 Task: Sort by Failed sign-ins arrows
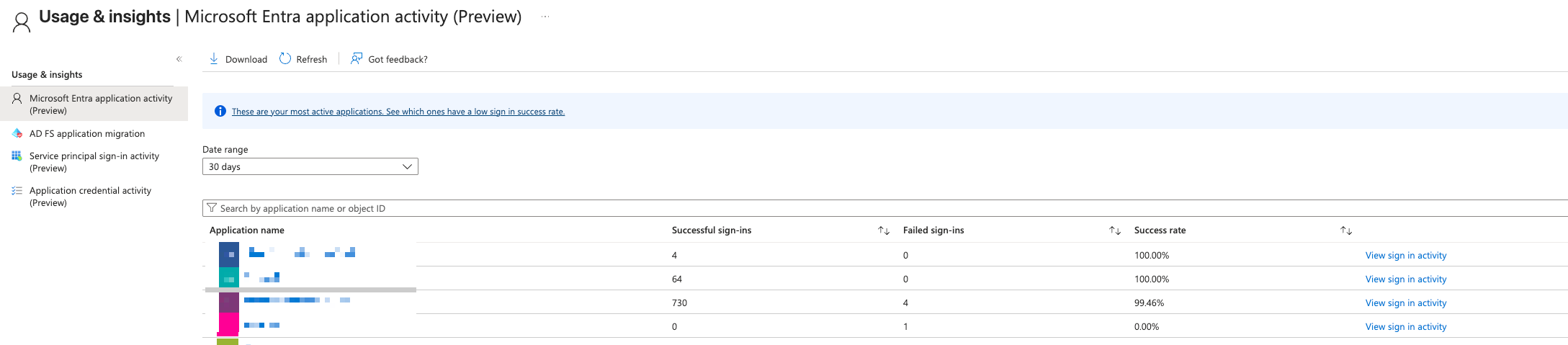(x=1115, y=230)
